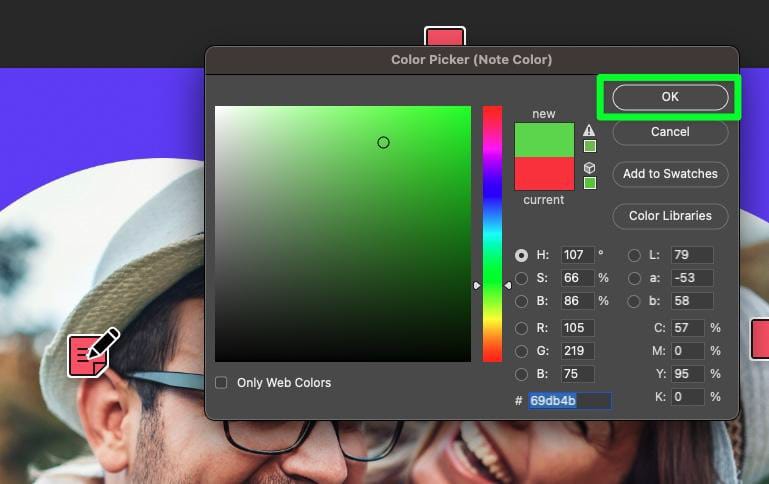Click the circle marker in color field
The image size is (769, 484).
click(x=384, y=143)
